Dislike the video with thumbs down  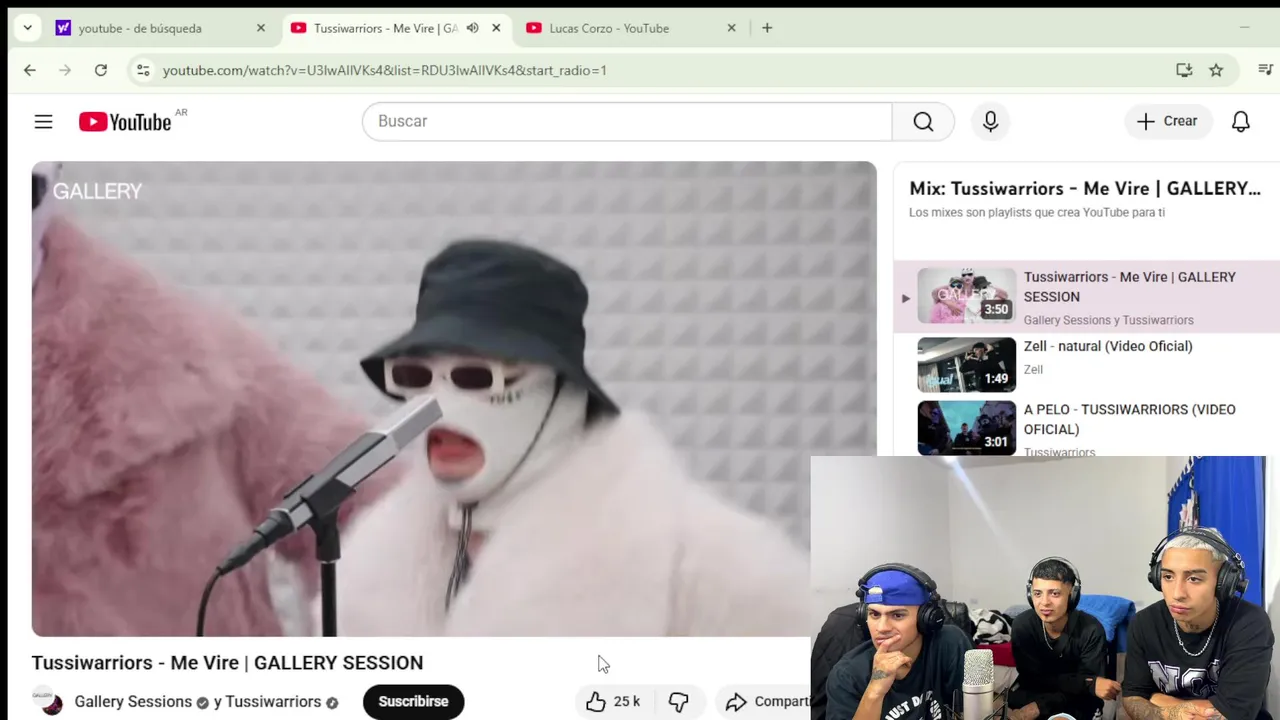click(x=679, y=702)
